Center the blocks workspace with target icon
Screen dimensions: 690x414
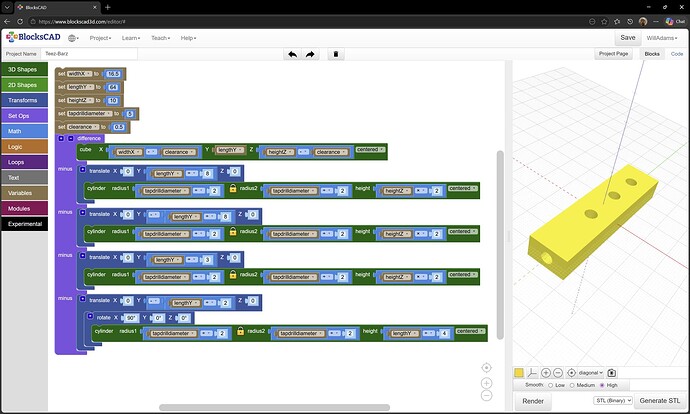click(486, 367)
